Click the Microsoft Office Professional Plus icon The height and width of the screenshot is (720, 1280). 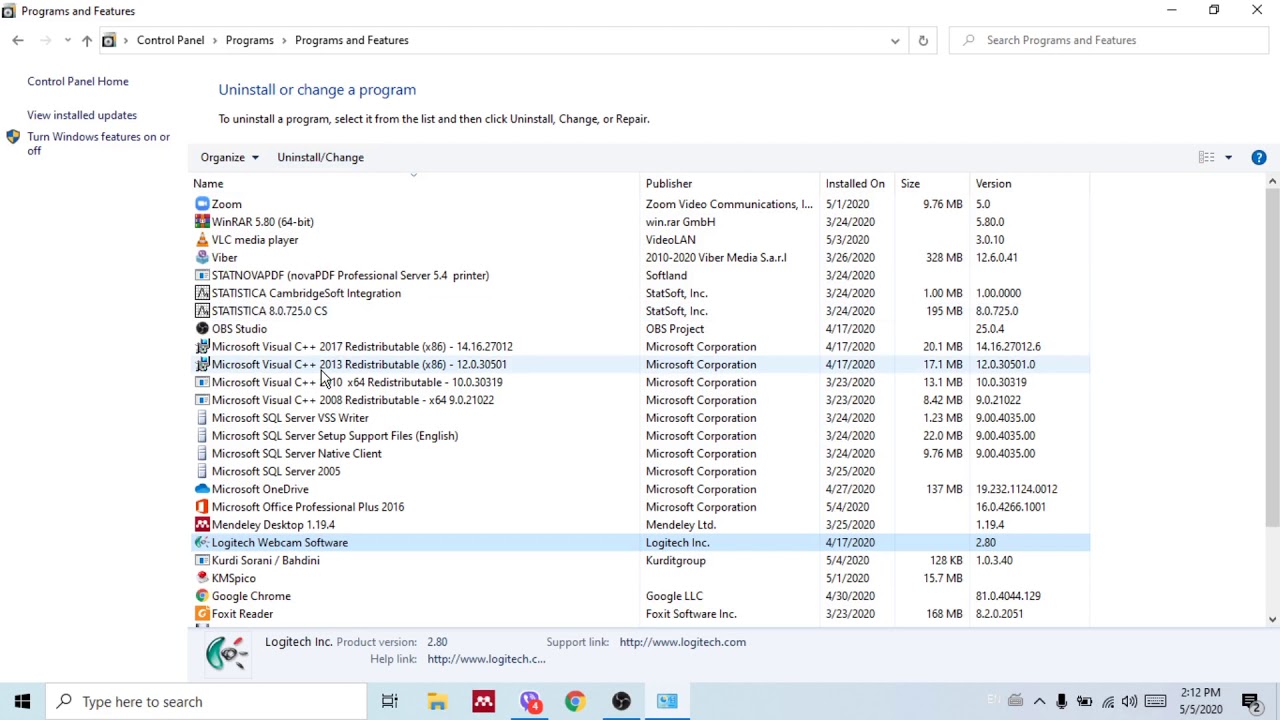(x=202, y=507)
